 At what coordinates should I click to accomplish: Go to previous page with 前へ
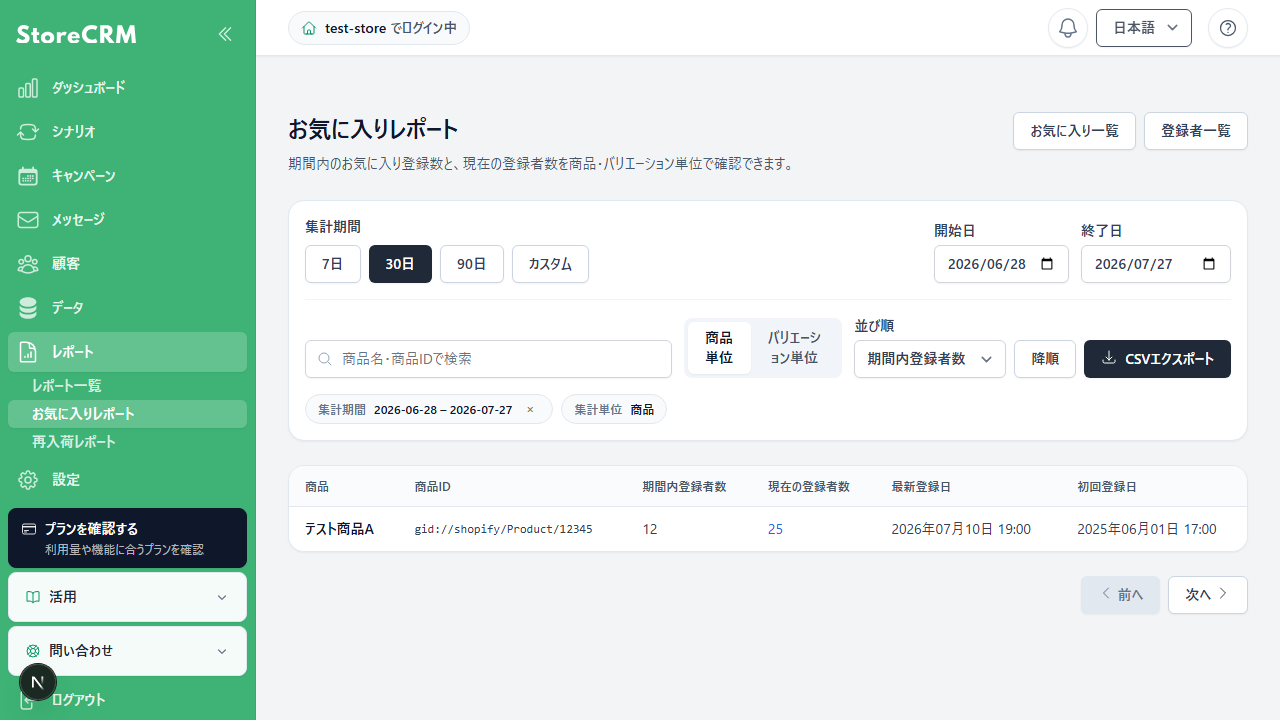click(1120, 595)
